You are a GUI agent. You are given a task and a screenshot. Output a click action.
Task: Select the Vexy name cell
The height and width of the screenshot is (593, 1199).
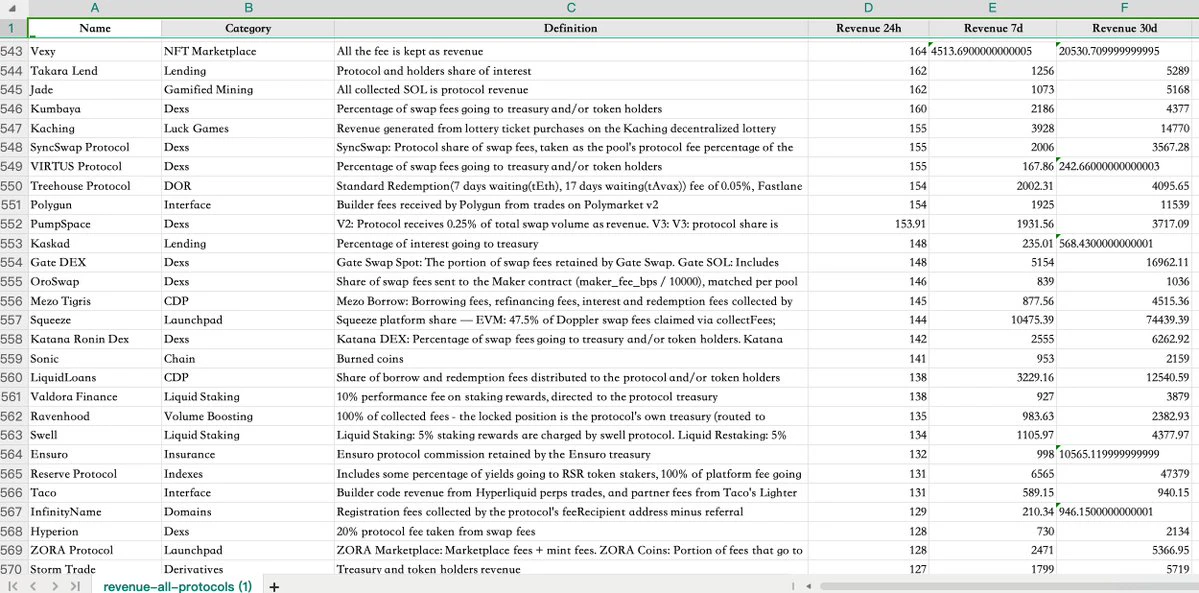click(x=95, y=51)
